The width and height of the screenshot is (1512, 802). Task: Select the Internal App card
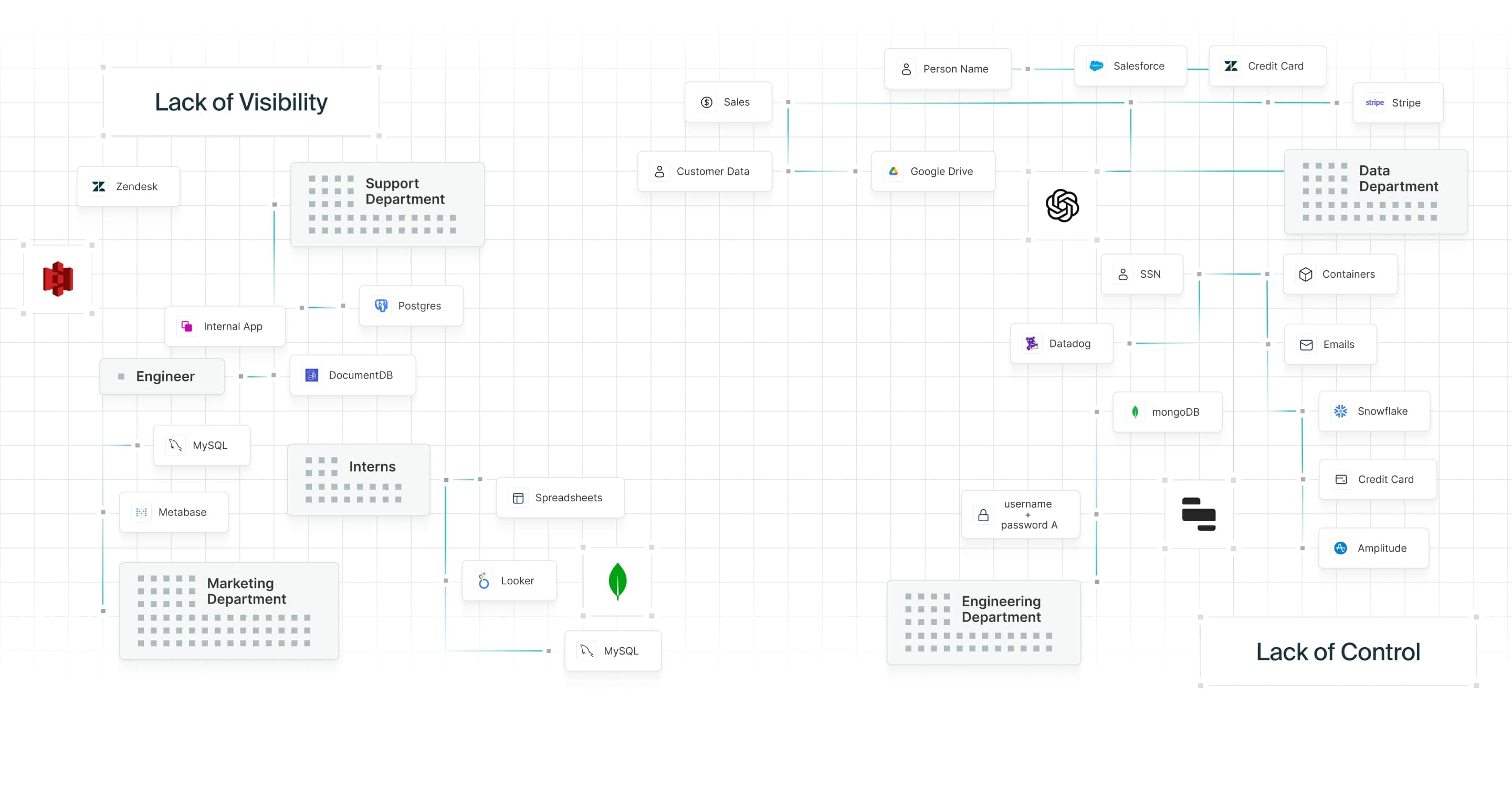click(225, 326)
